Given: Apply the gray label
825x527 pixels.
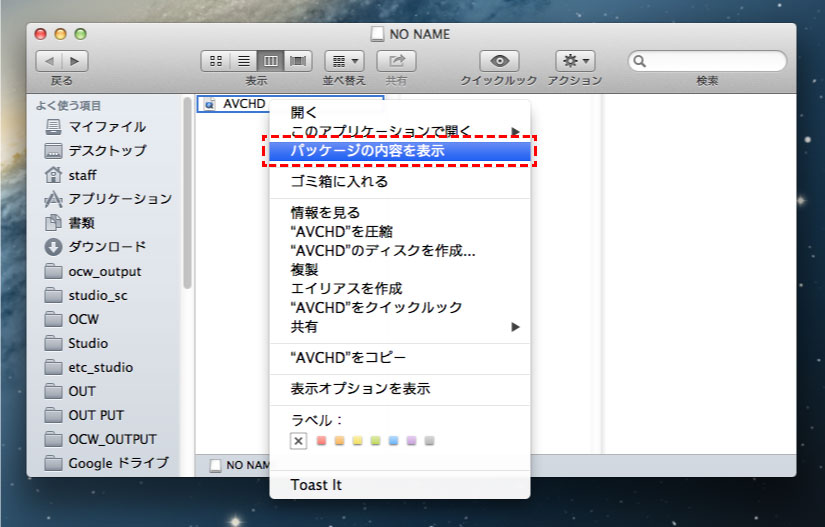Looking at the screenshot, I should [x=429, y=441].
